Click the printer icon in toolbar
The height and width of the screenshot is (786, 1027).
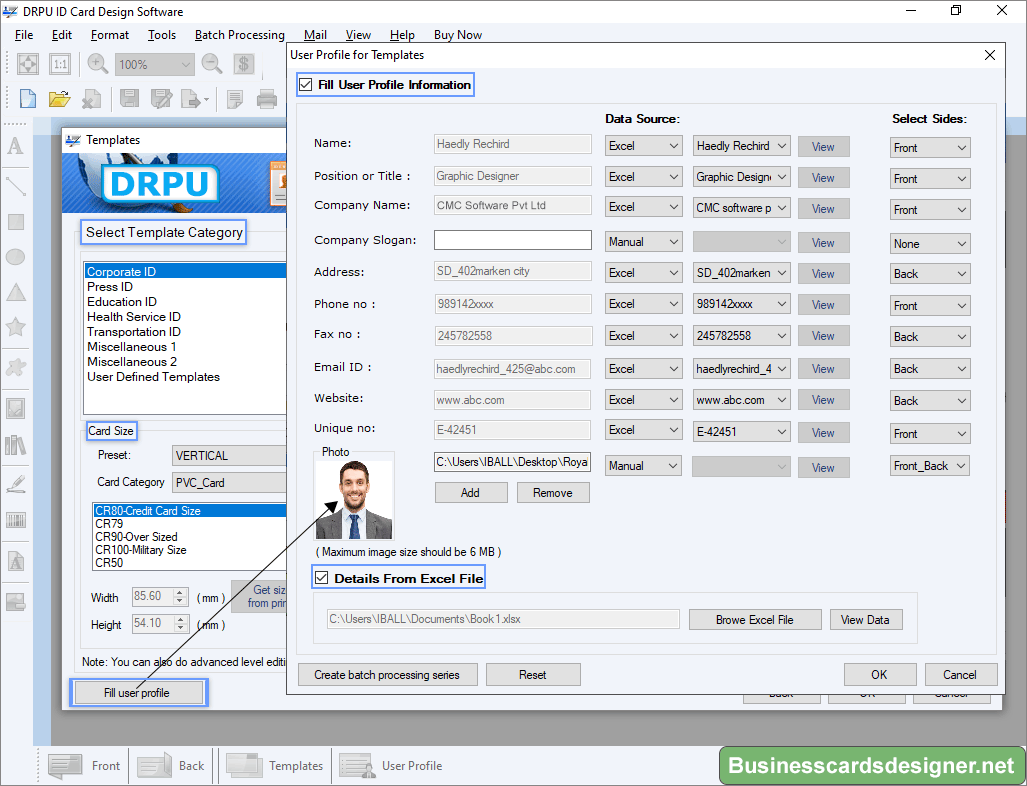point(267,99)
